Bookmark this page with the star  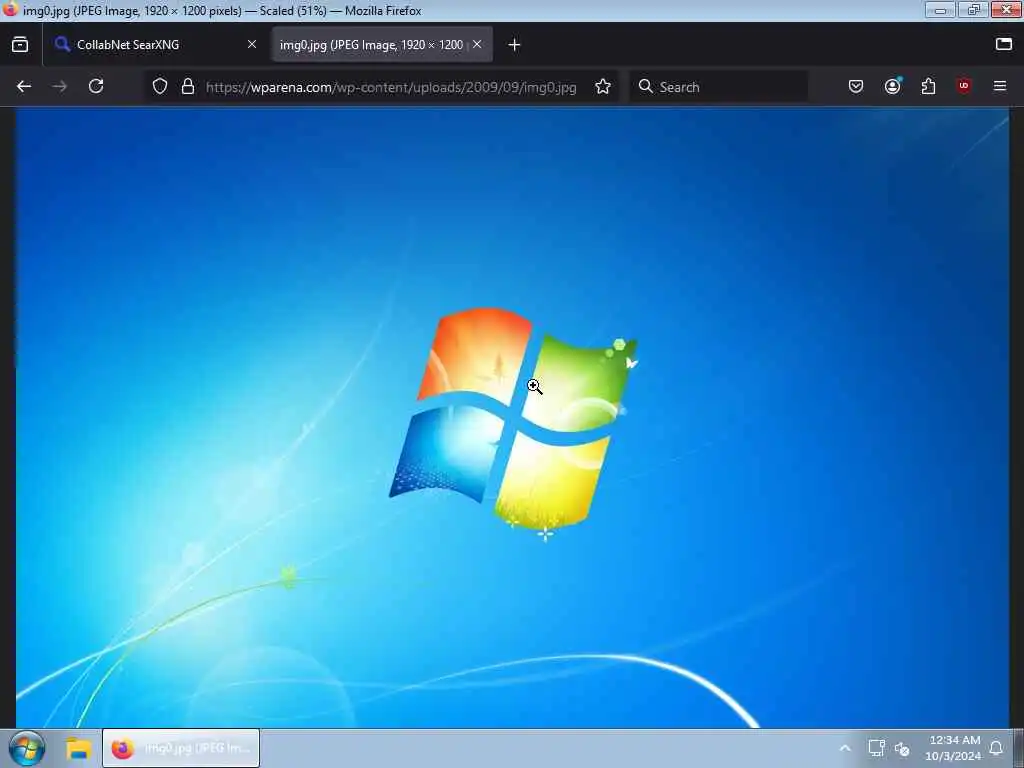pyautogui.click(x=603, y=86)
